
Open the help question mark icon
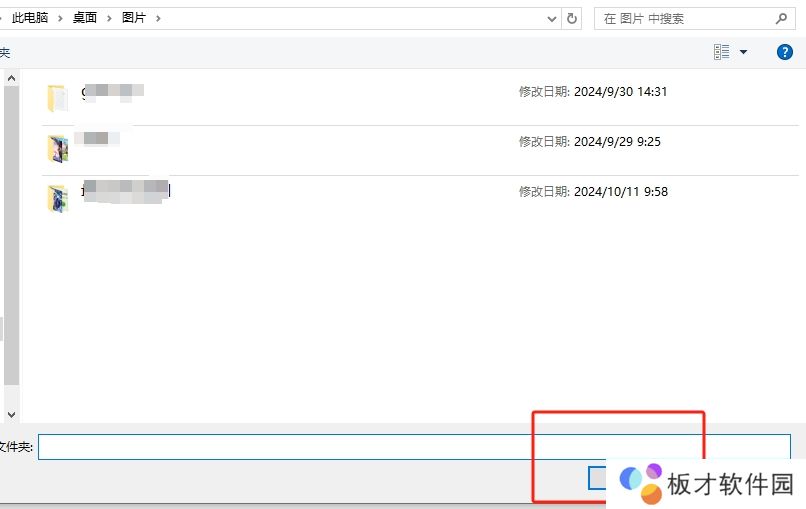coord(785,52)
